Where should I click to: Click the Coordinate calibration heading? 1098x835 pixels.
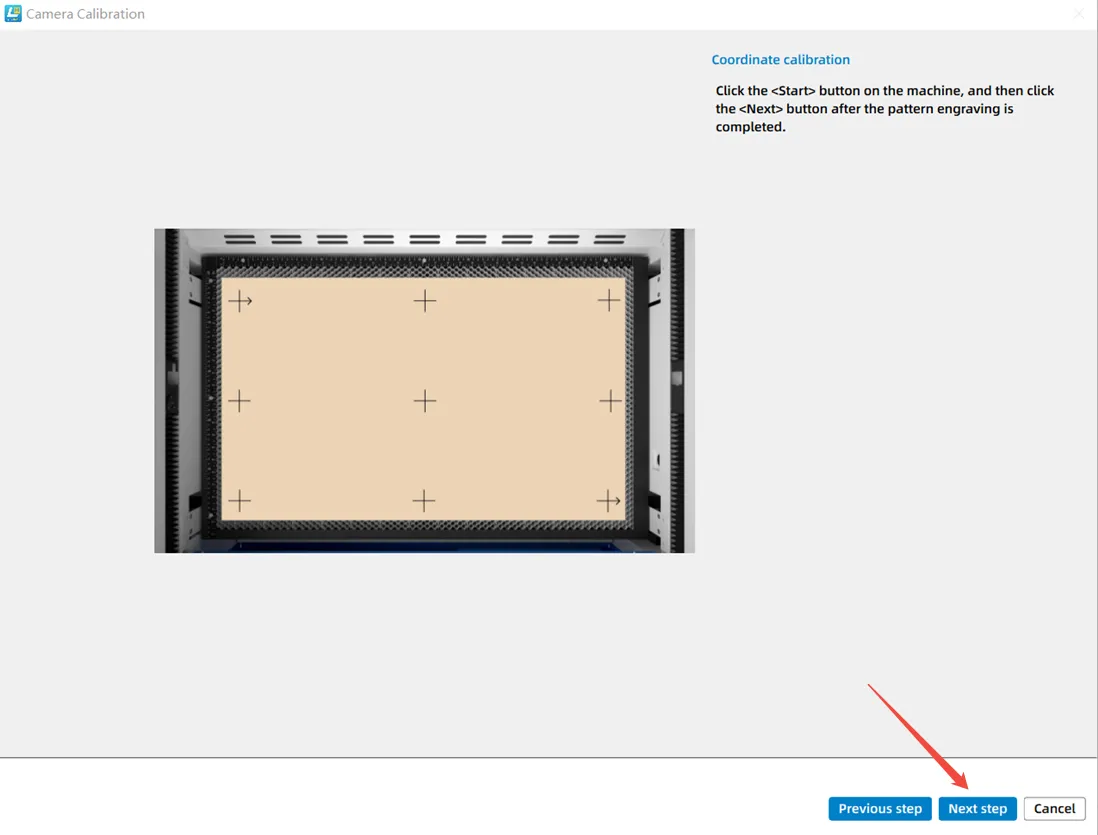[x=780, y=60]
